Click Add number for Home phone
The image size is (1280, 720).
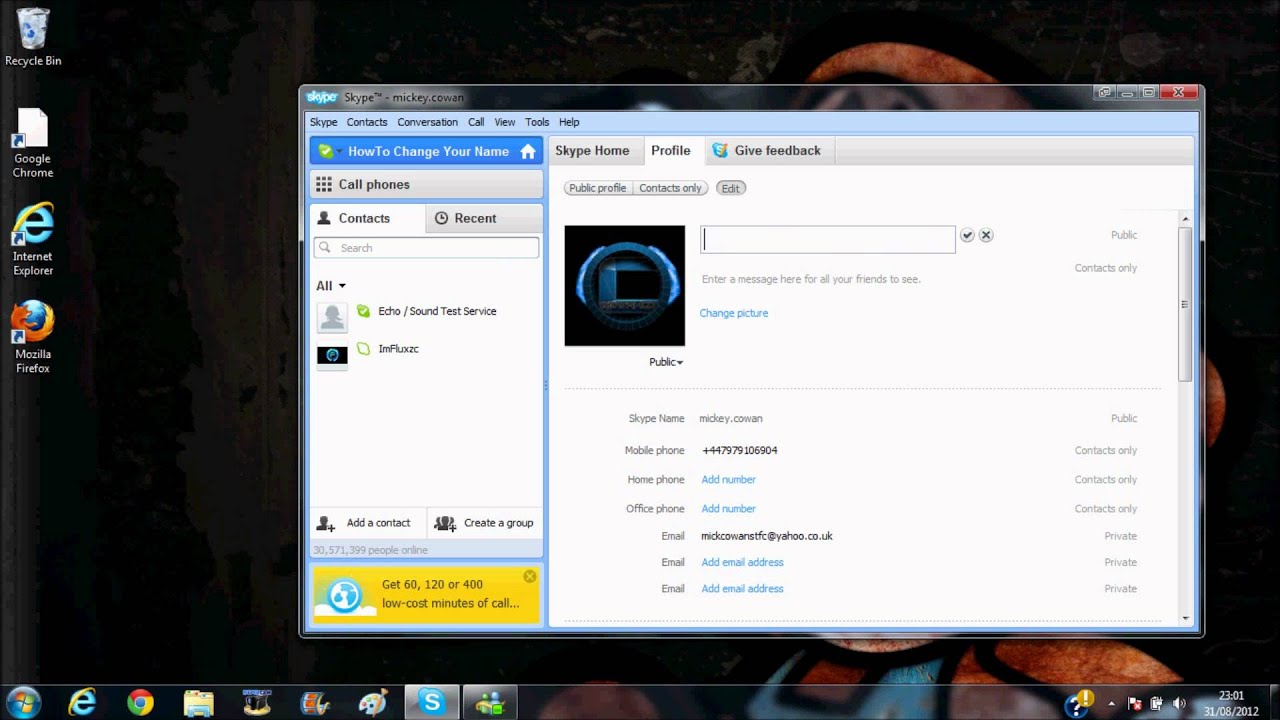coord(729,480)
